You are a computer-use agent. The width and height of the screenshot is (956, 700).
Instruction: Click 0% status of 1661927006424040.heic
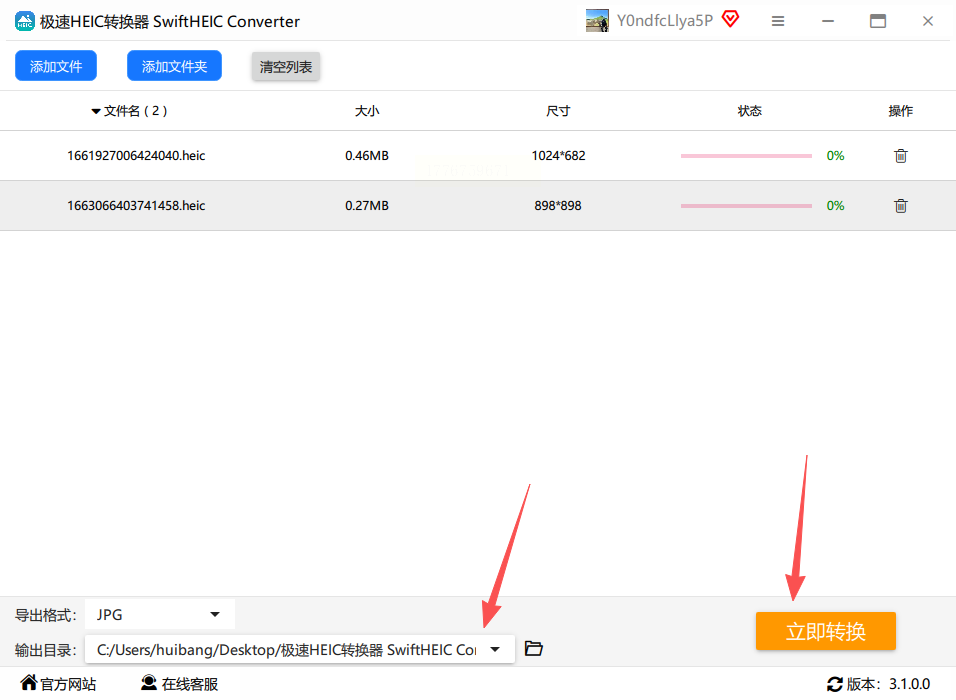[835, 155]
